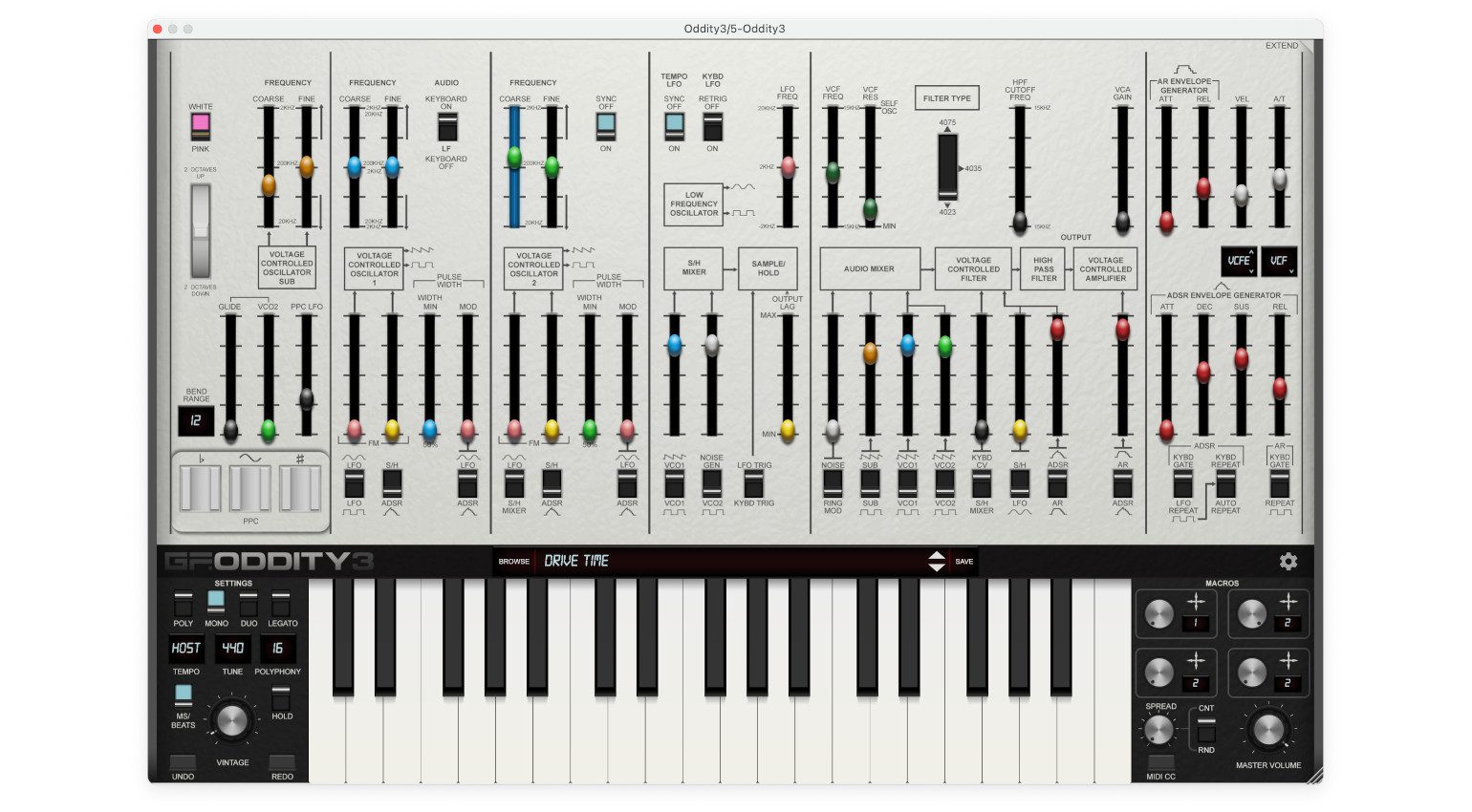Click the Macro 1 knob
1472x812 pixels.
pyautogui.click(x=1158, y=614)
